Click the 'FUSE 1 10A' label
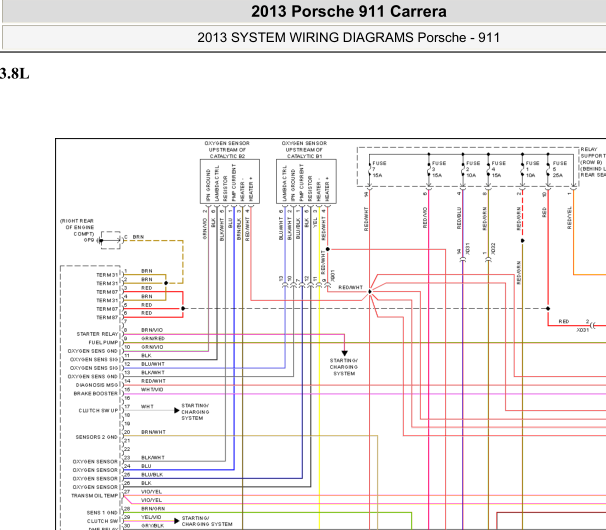The width and height of the screenshot is (606, 530). [533, 169]
